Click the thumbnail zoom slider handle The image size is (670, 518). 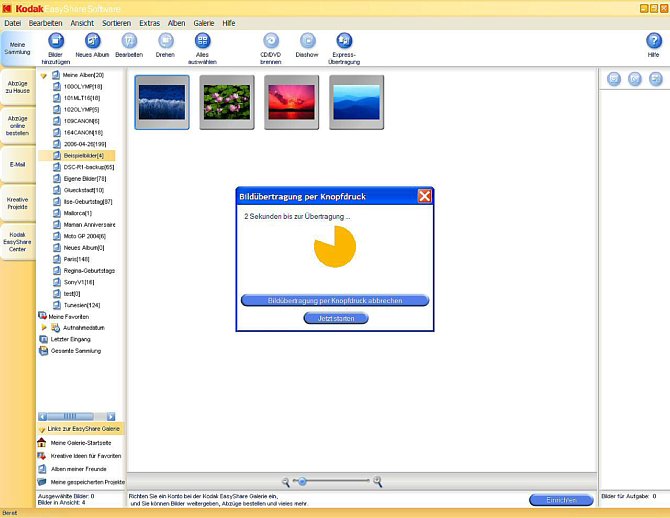302,481
